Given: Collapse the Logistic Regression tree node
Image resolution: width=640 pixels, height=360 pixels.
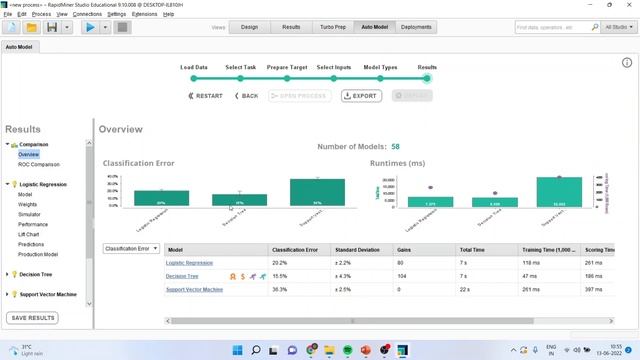Looking at the screenshot, I should (7, 184).
